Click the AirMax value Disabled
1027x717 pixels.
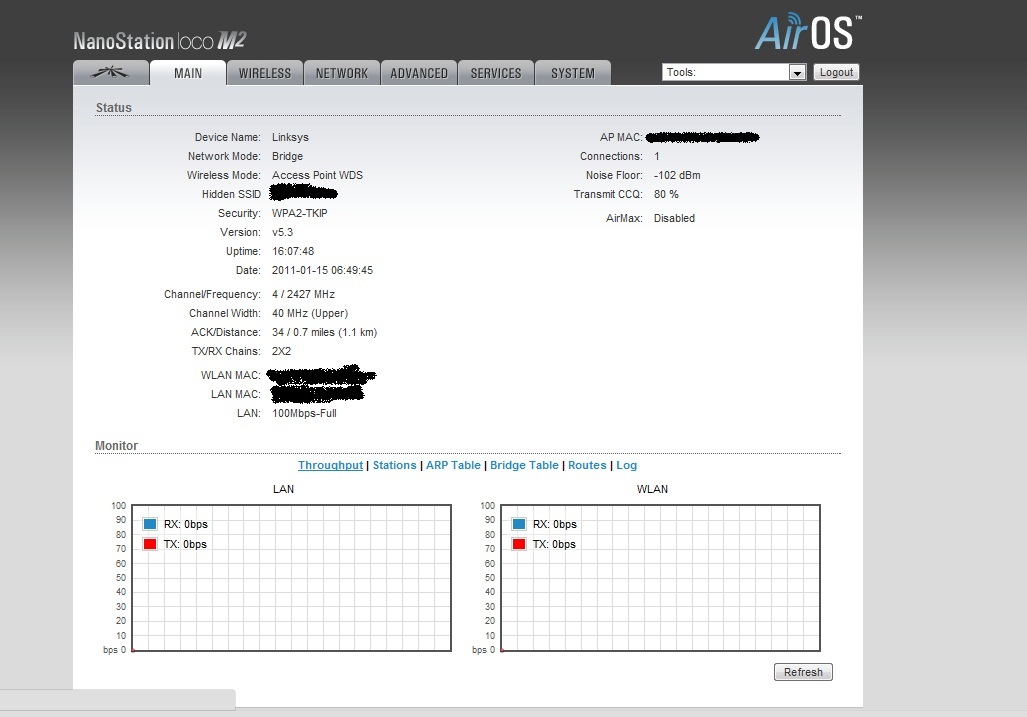(674, 218)
